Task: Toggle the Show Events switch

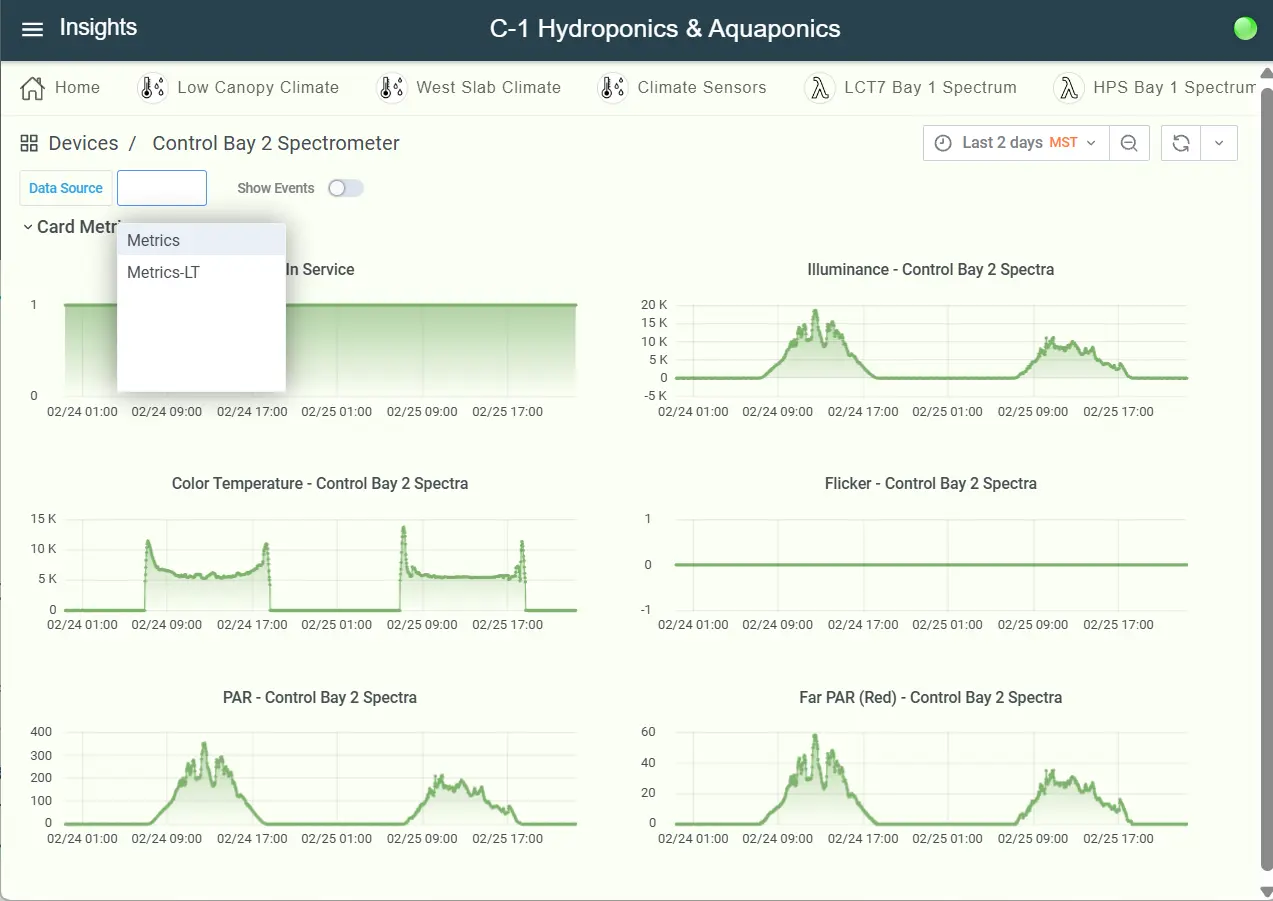Action: 346,188
